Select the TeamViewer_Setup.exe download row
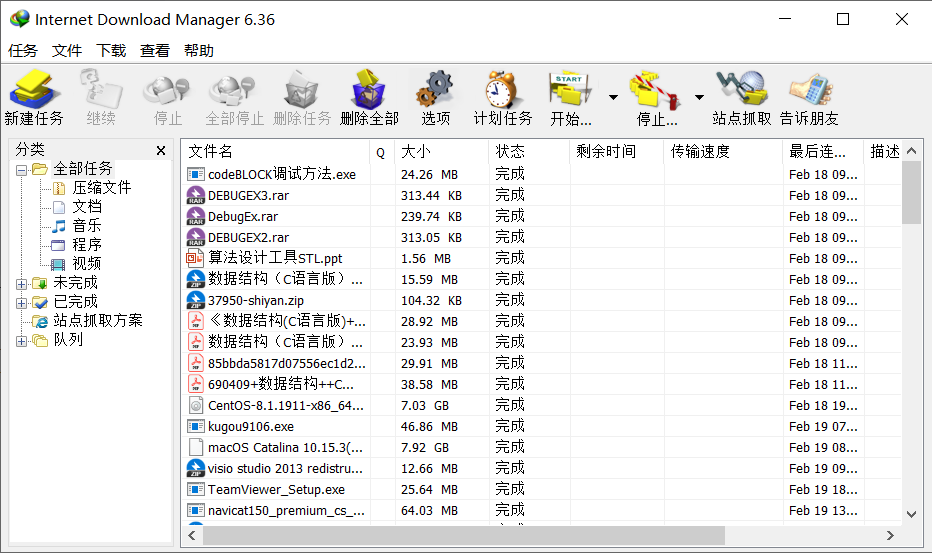The height and width of the screenshot is (553, 932). [276, 490]
